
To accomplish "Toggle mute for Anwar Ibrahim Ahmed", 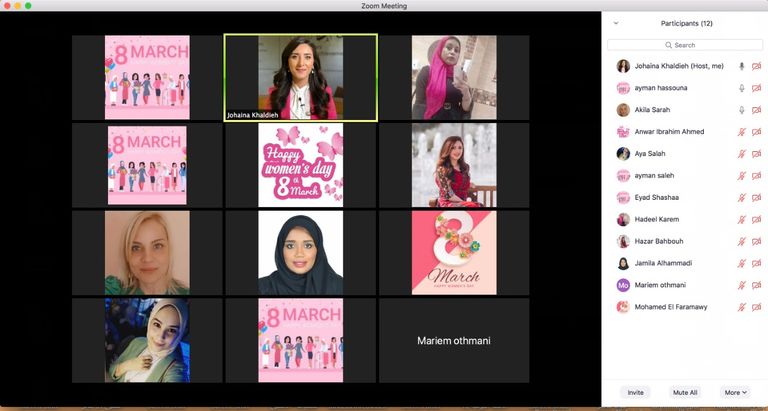I will (x=741, y=132).
